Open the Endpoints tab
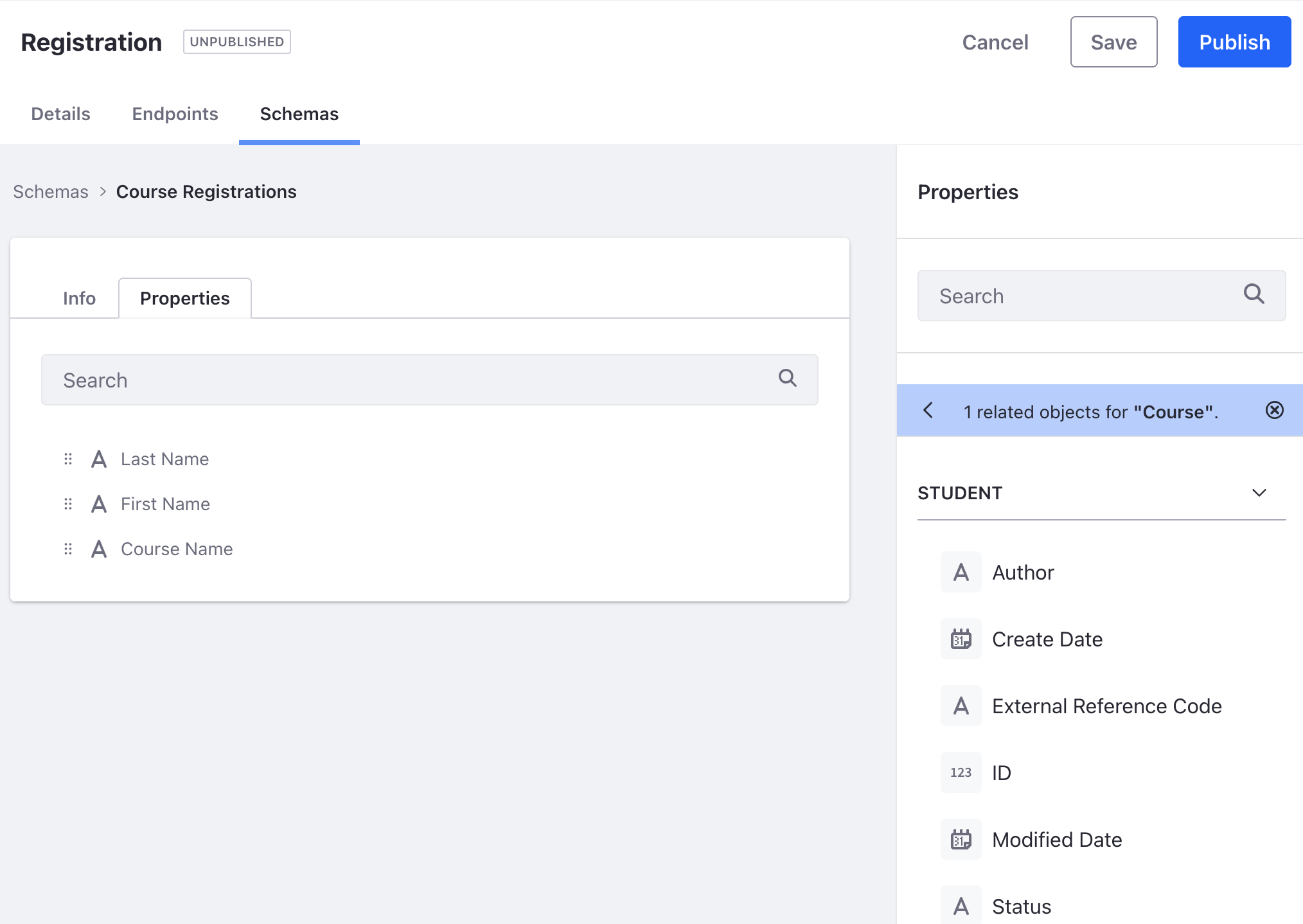 pyautogui.click(x=175, y=114)
